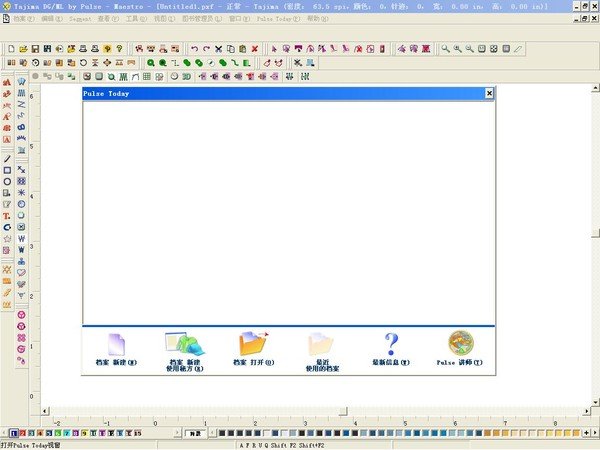The height and width of the screenshot is (450, 600).
Task: Click the Save As disk icon
Action: 47,49
